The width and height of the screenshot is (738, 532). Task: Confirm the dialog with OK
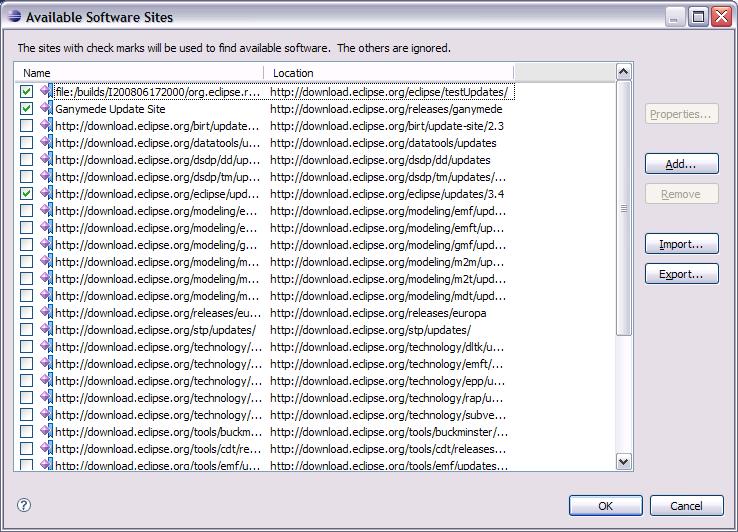(x=605, y=506)
